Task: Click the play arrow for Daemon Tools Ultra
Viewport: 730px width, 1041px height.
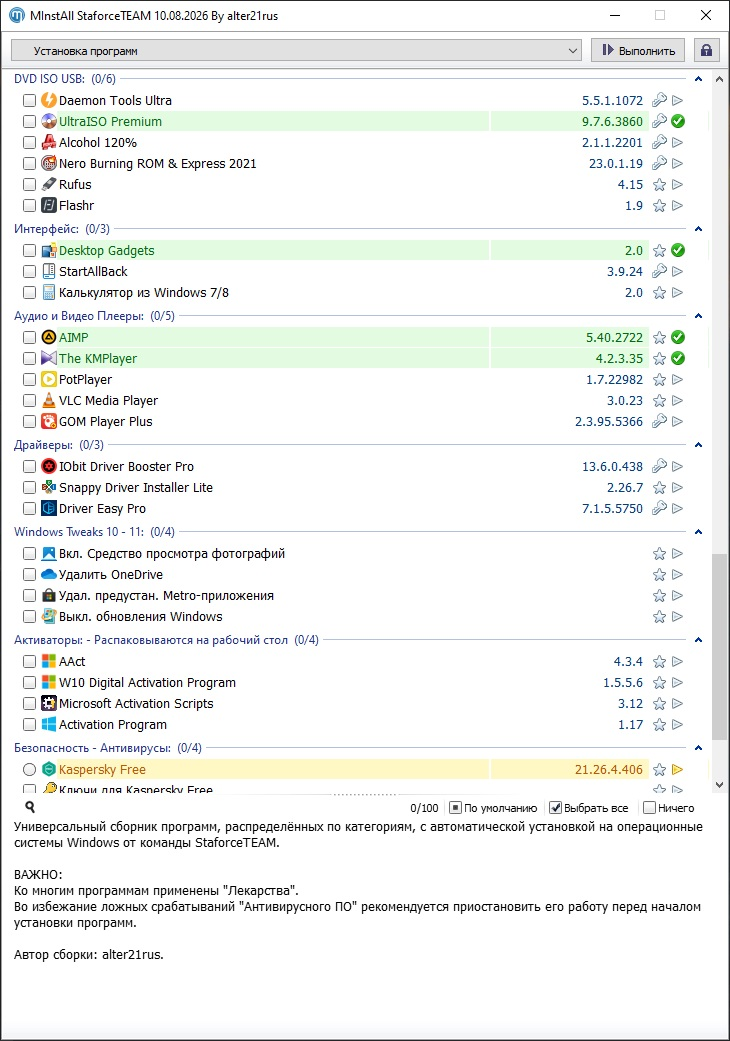Action: [x=678, y=100]
